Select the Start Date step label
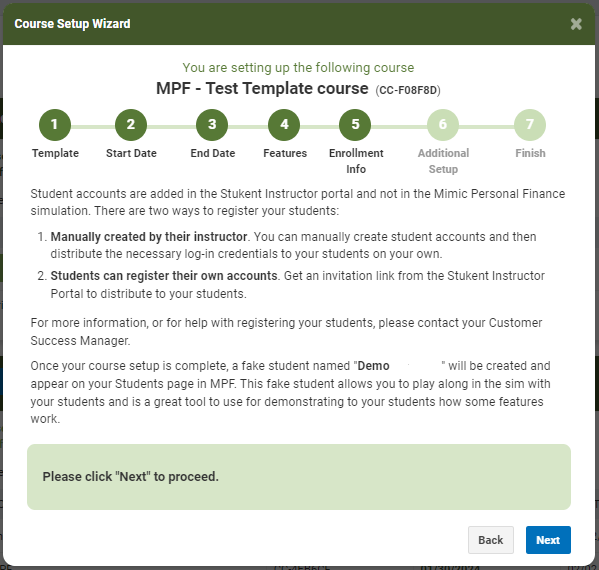This screenshot has height=570, width=599. coord(131,153)
